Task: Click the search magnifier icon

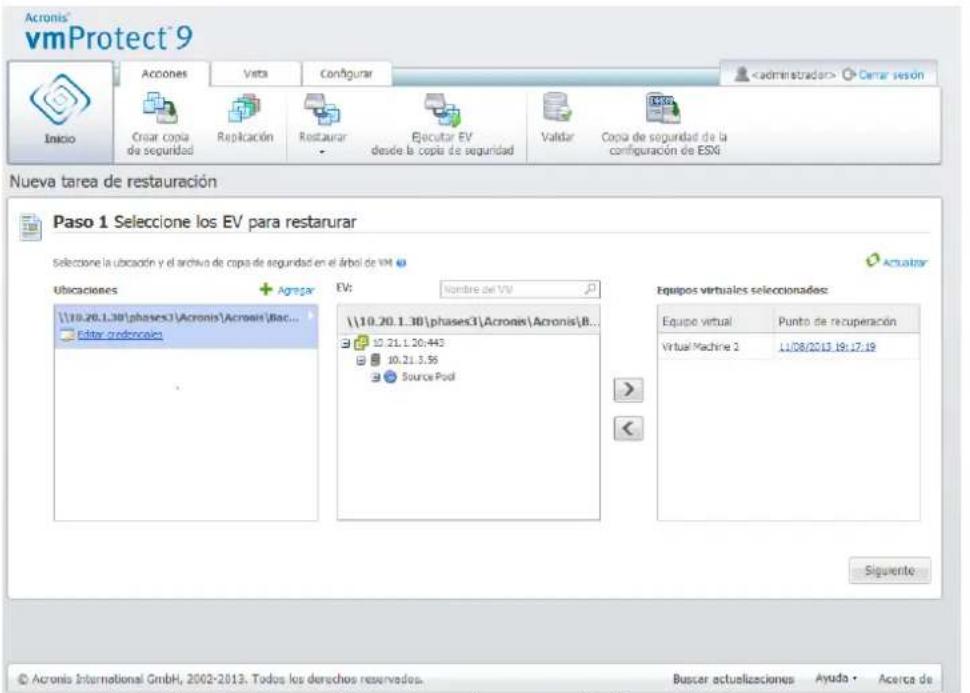Action: pyautogui.click(x=591, y=288)
